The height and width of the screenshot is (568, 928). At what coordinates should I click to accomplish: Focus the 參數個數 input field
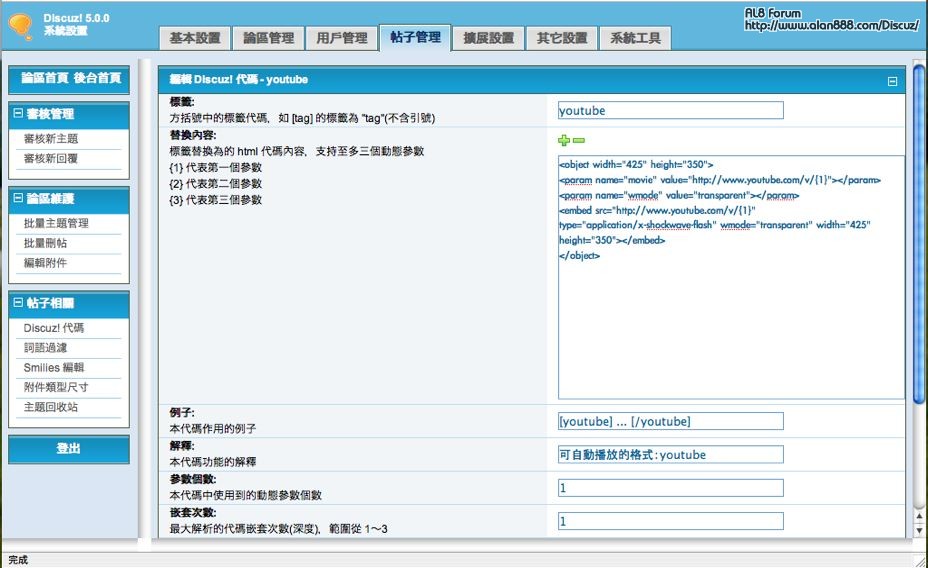(x=671, y=488)
